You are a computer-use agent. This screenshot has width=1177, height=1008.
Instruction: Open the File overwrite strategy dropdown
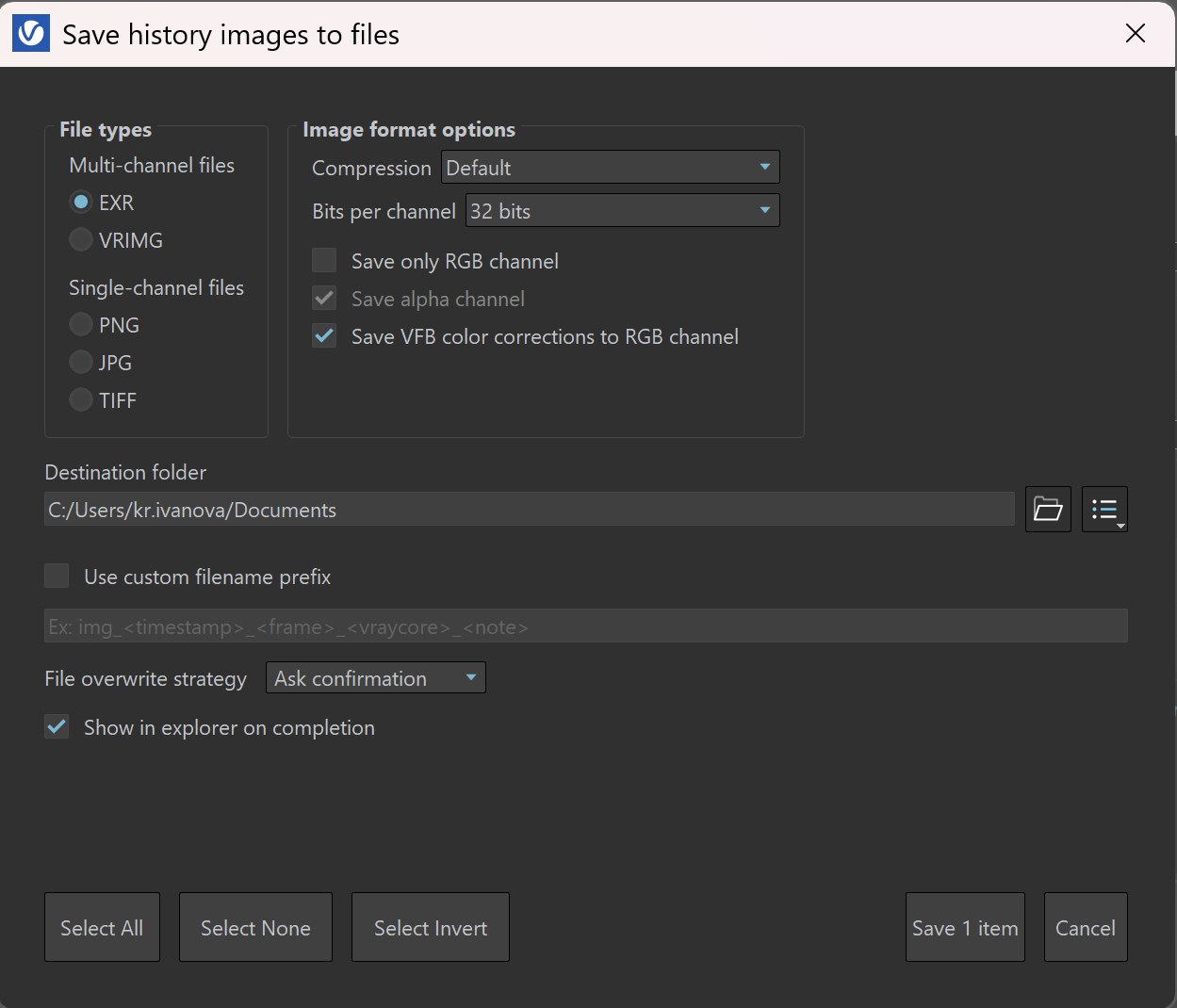(376, 678)
